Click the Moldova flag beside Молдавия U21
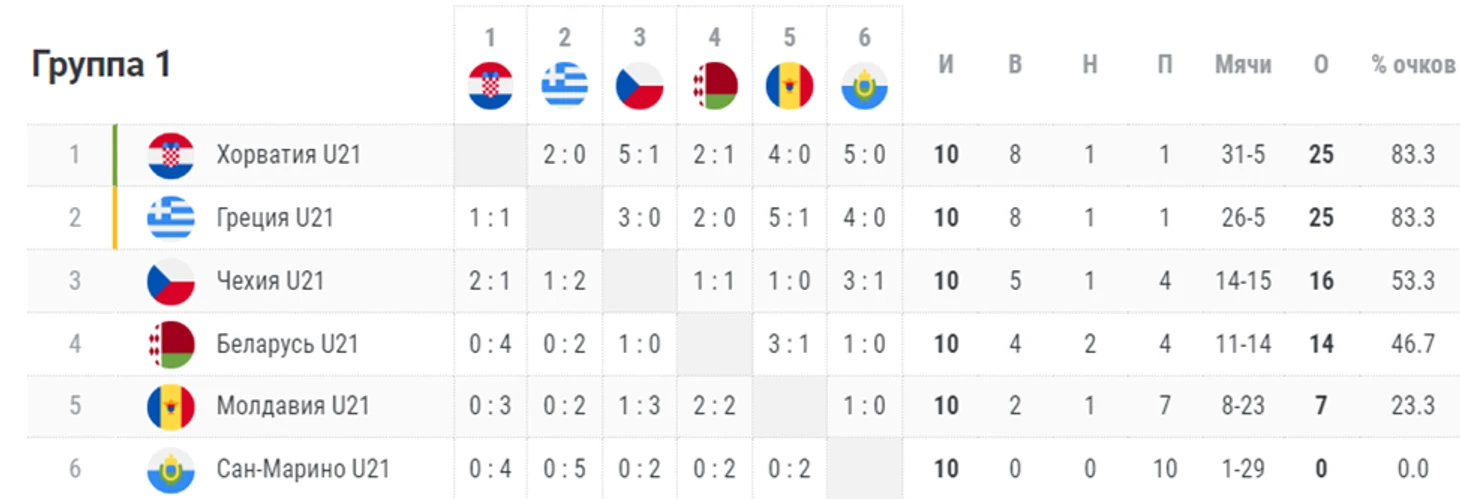The image size is (1460, 499). (171, 406)
